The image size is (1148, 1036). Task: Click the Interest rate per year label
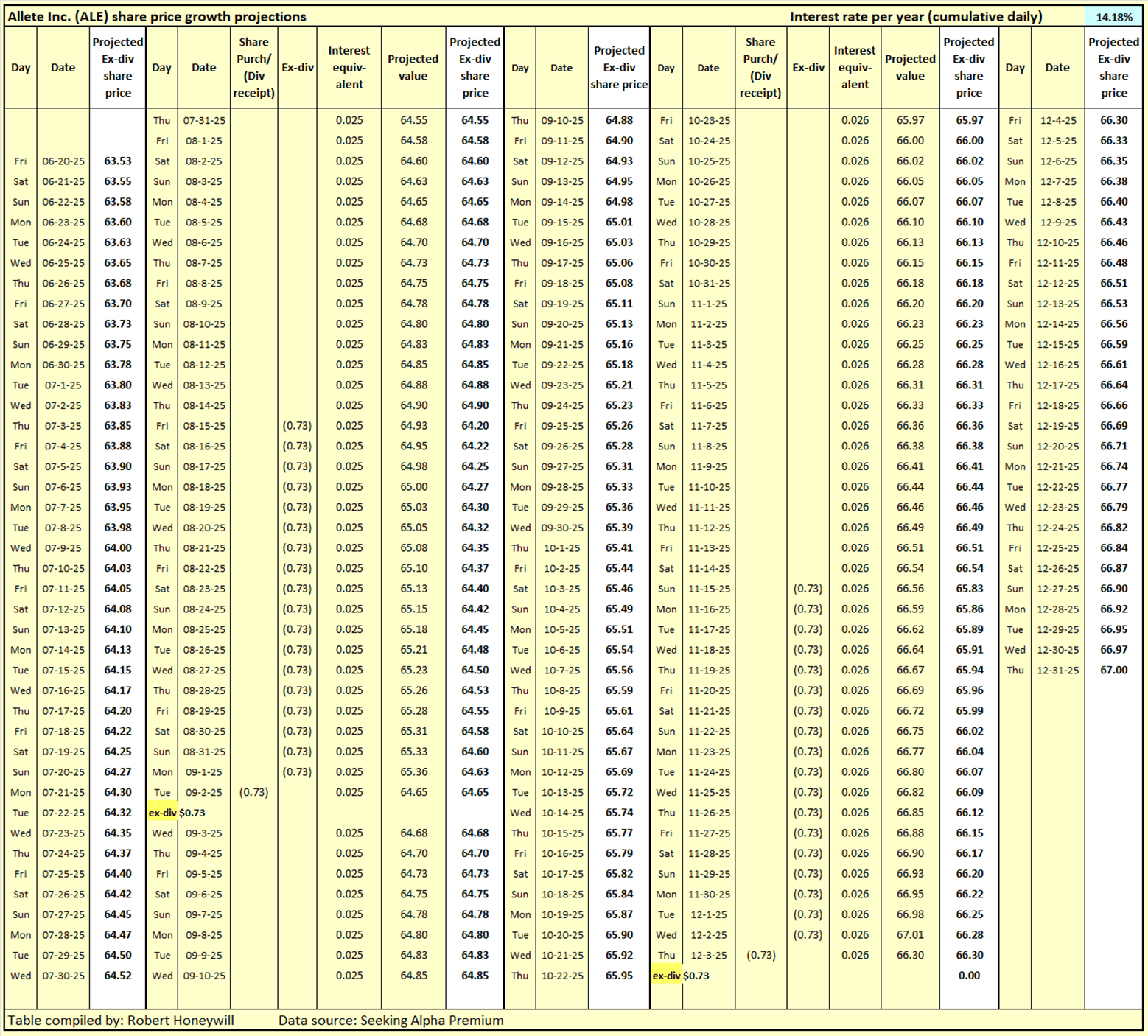(x=915, y=16)
